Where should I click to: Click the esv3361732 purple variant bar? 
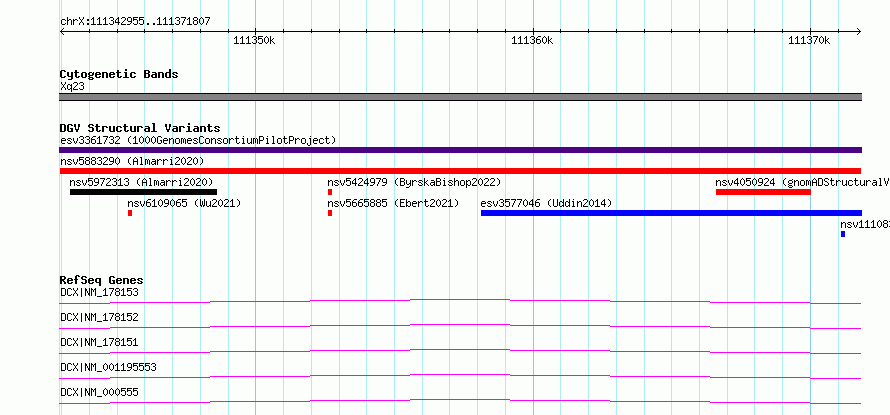pos(460,150)
